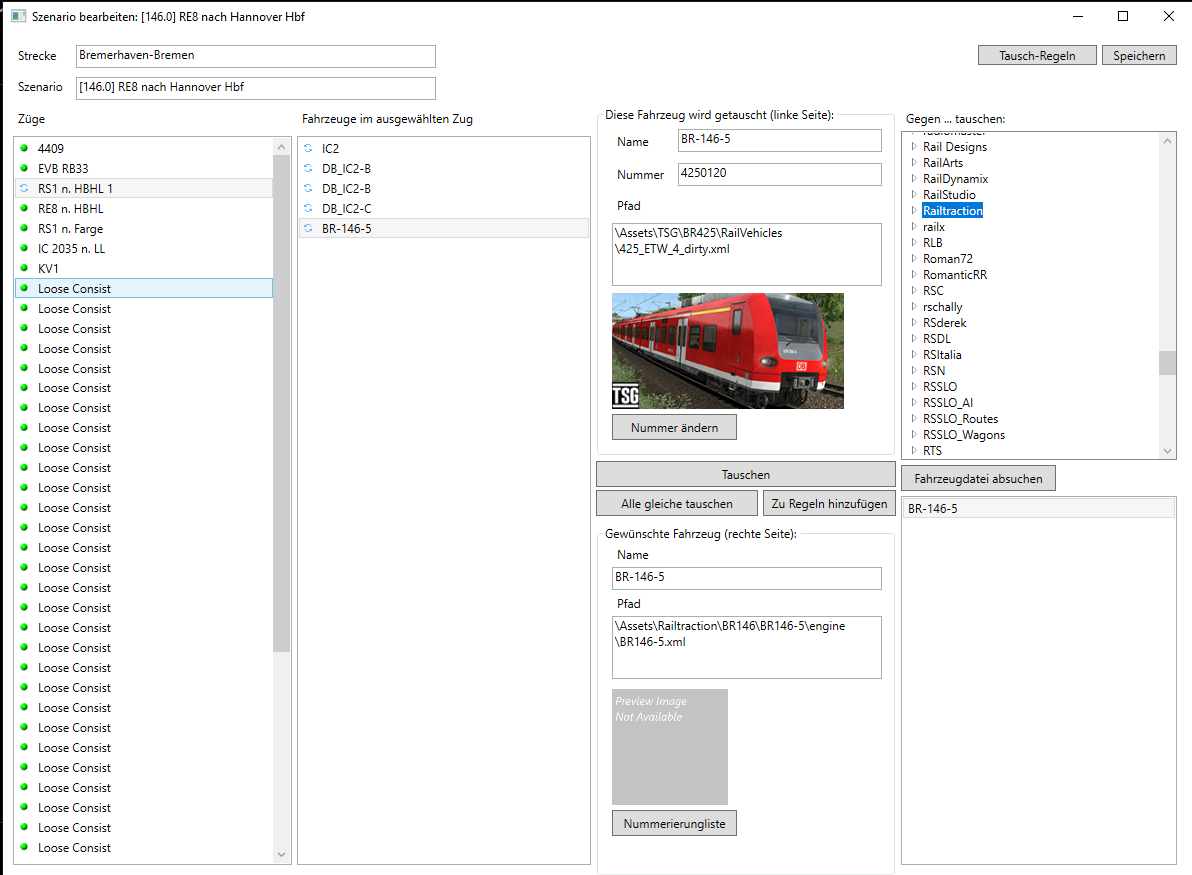
Task: Open Tausch-Regeln
Action: click(1037, 55)
